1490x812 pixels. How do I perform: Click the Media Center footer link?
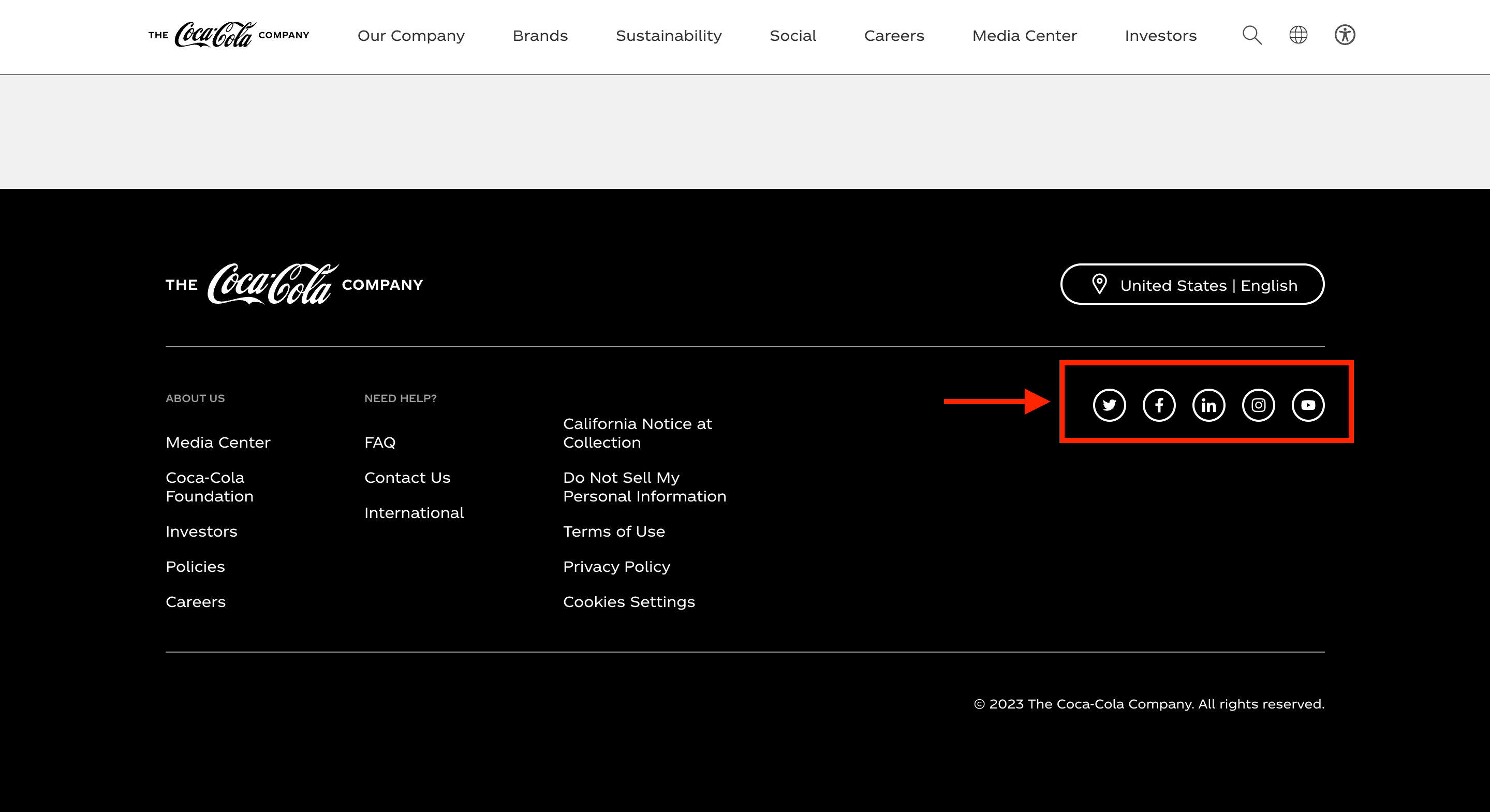[218, 441]
